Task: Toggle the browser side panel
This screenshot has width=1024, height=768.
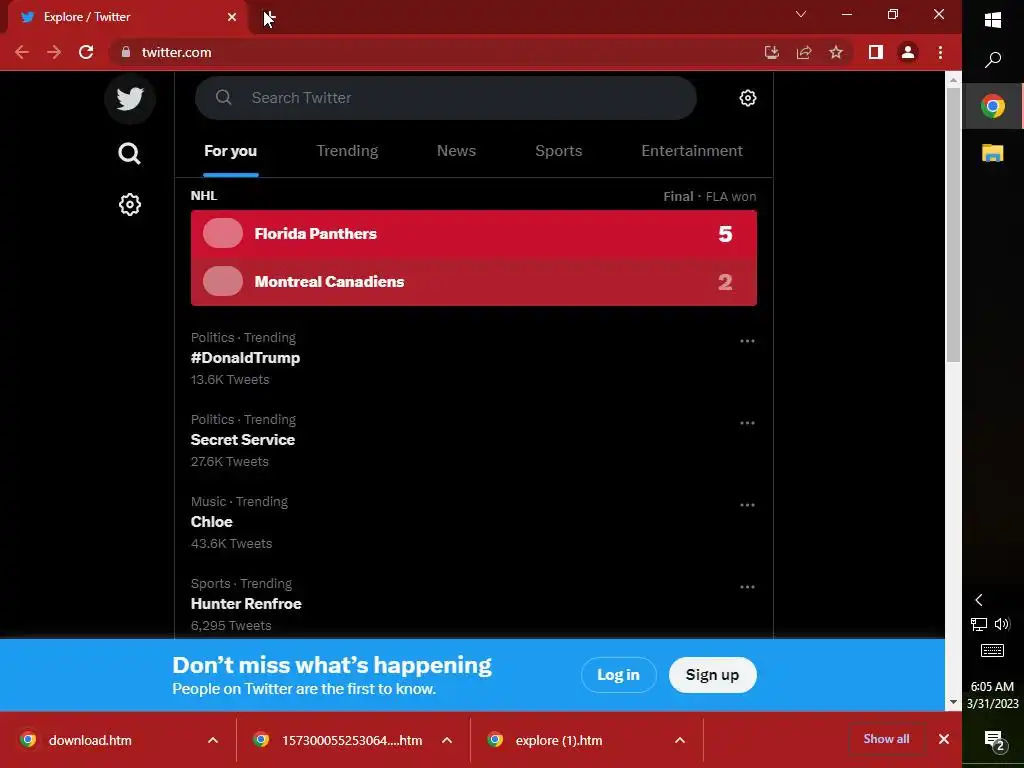Action: pos(876,52)
